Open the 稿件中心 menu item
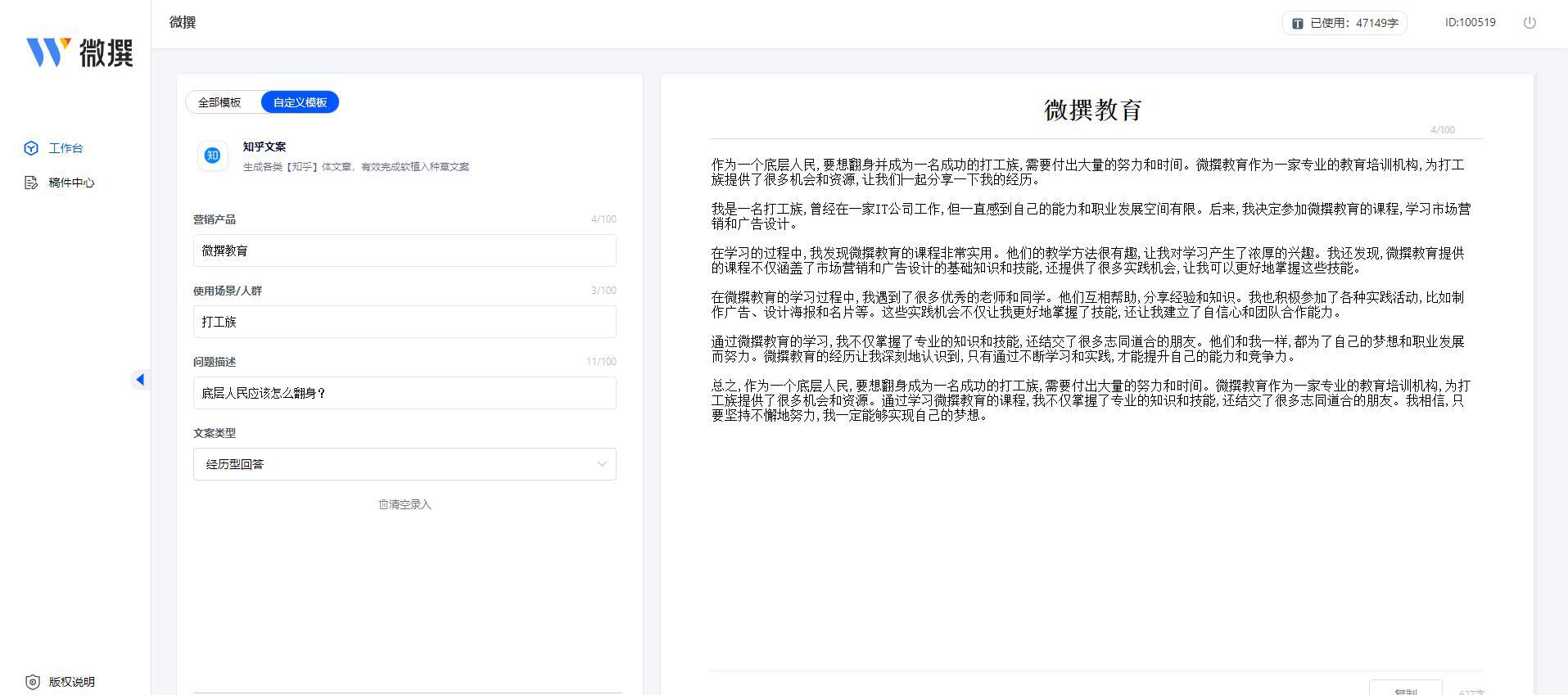Screen dimensions: 1568x695 pyautogui.click(x=71, y=183)
